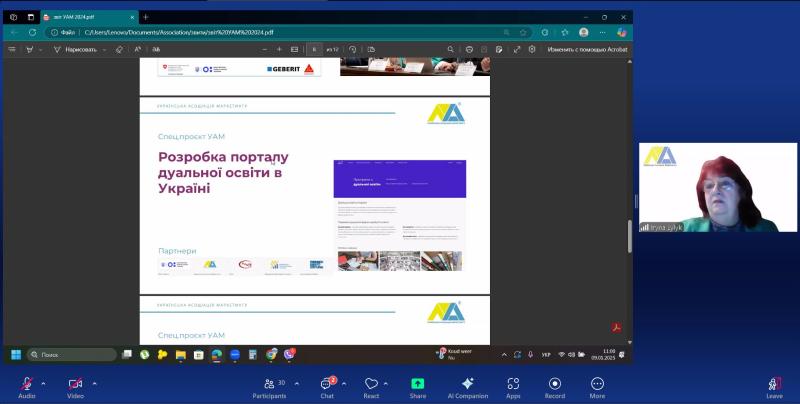
Task: Unmute microphone with the Audio button
Action: click(26, 385)
